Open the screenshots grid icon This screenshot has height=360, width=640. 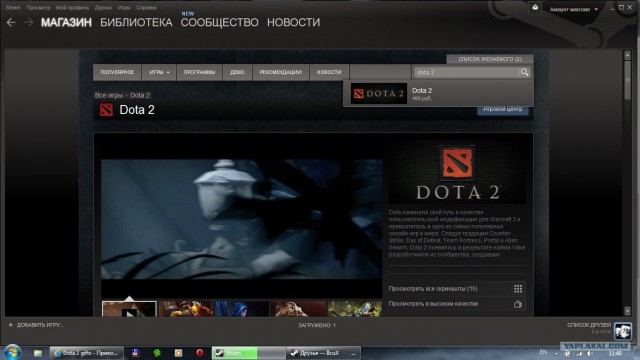[x=518, y=289]
